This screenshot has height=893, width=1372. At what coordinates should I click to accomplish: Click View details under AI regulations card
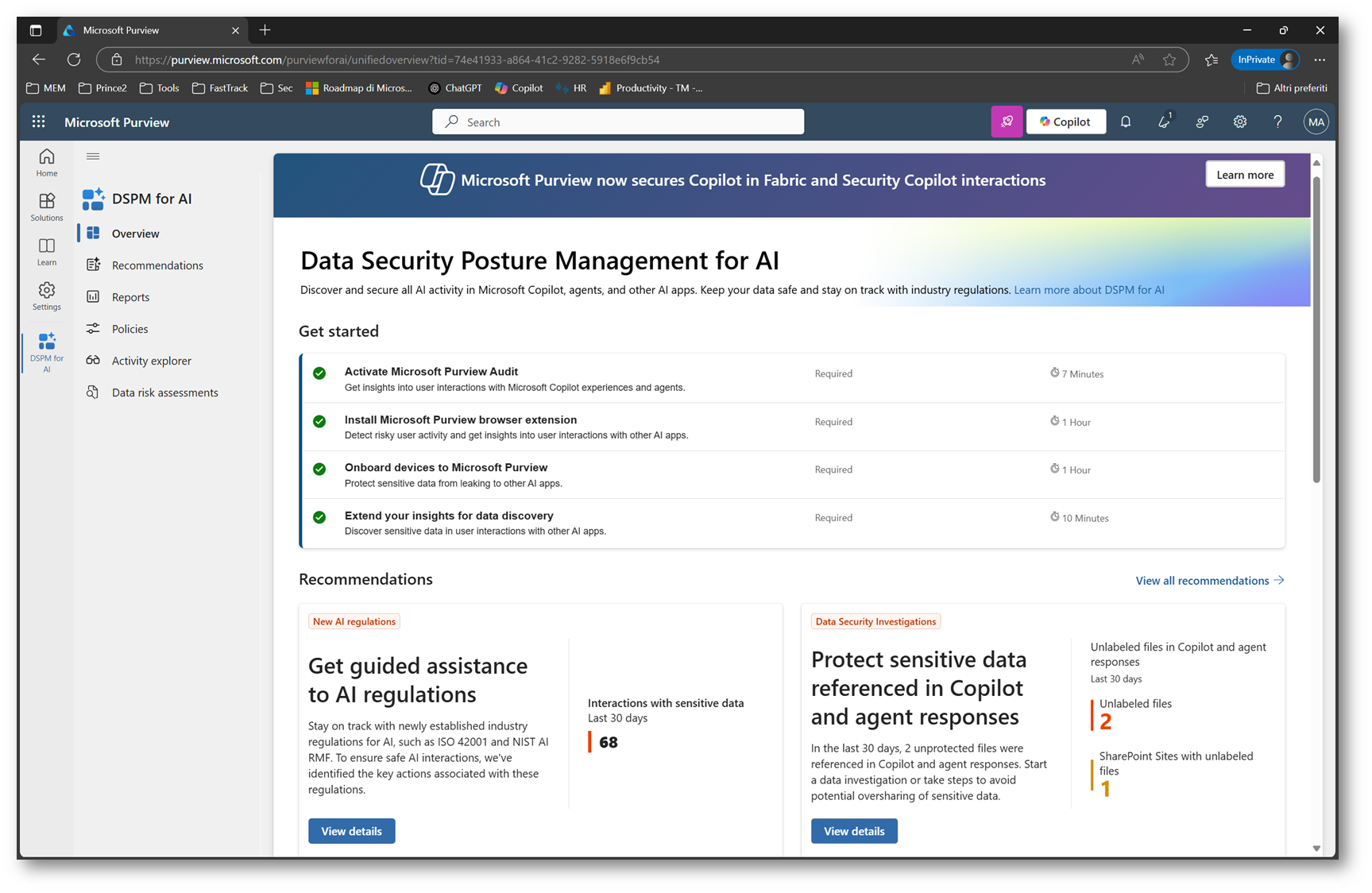tap(351, 831)
